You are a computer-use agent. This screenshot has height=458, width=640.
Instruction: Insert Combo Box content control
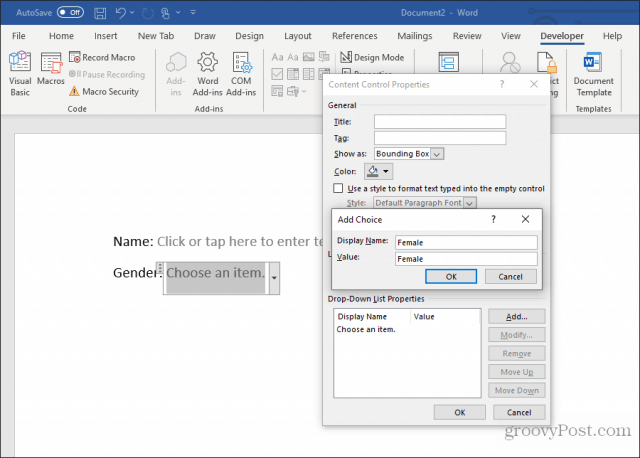click(x=293, y=74)
